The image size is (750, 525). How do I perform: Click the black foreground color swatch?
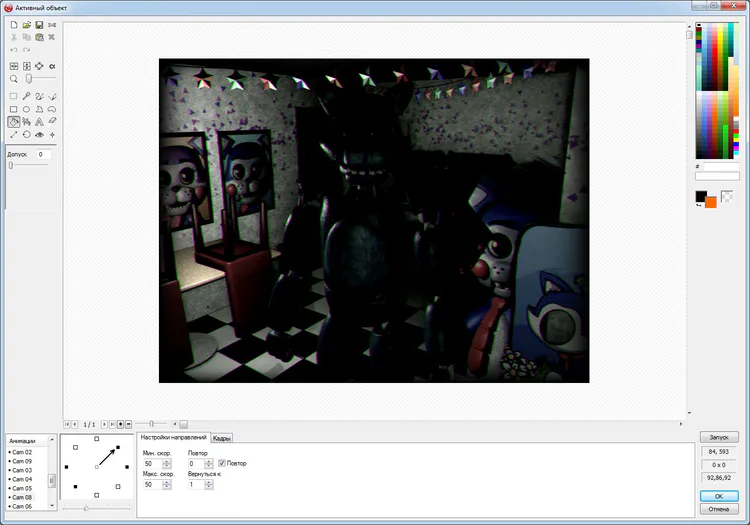pyautogui.click(x=700, y=196)
